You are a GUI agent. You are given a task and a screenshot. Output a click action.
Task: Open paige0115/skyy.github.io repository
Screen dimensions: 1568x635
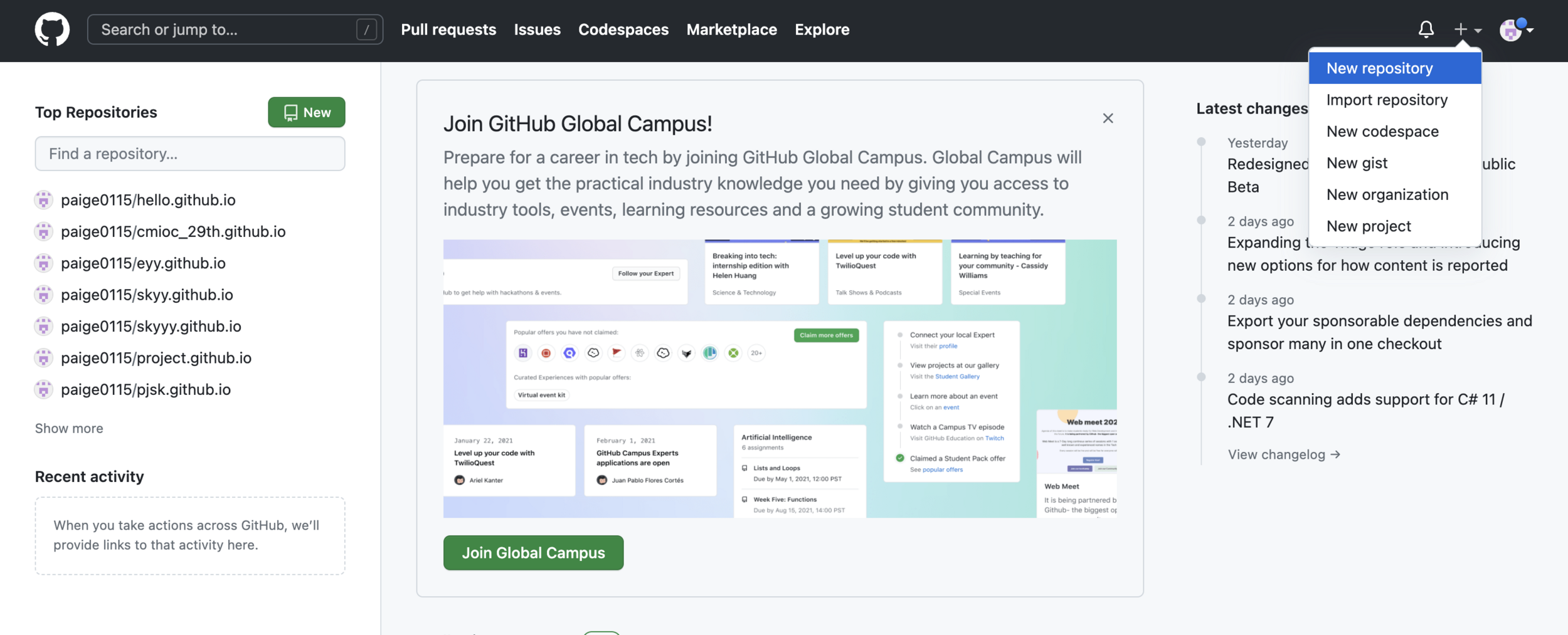[147, 295]
